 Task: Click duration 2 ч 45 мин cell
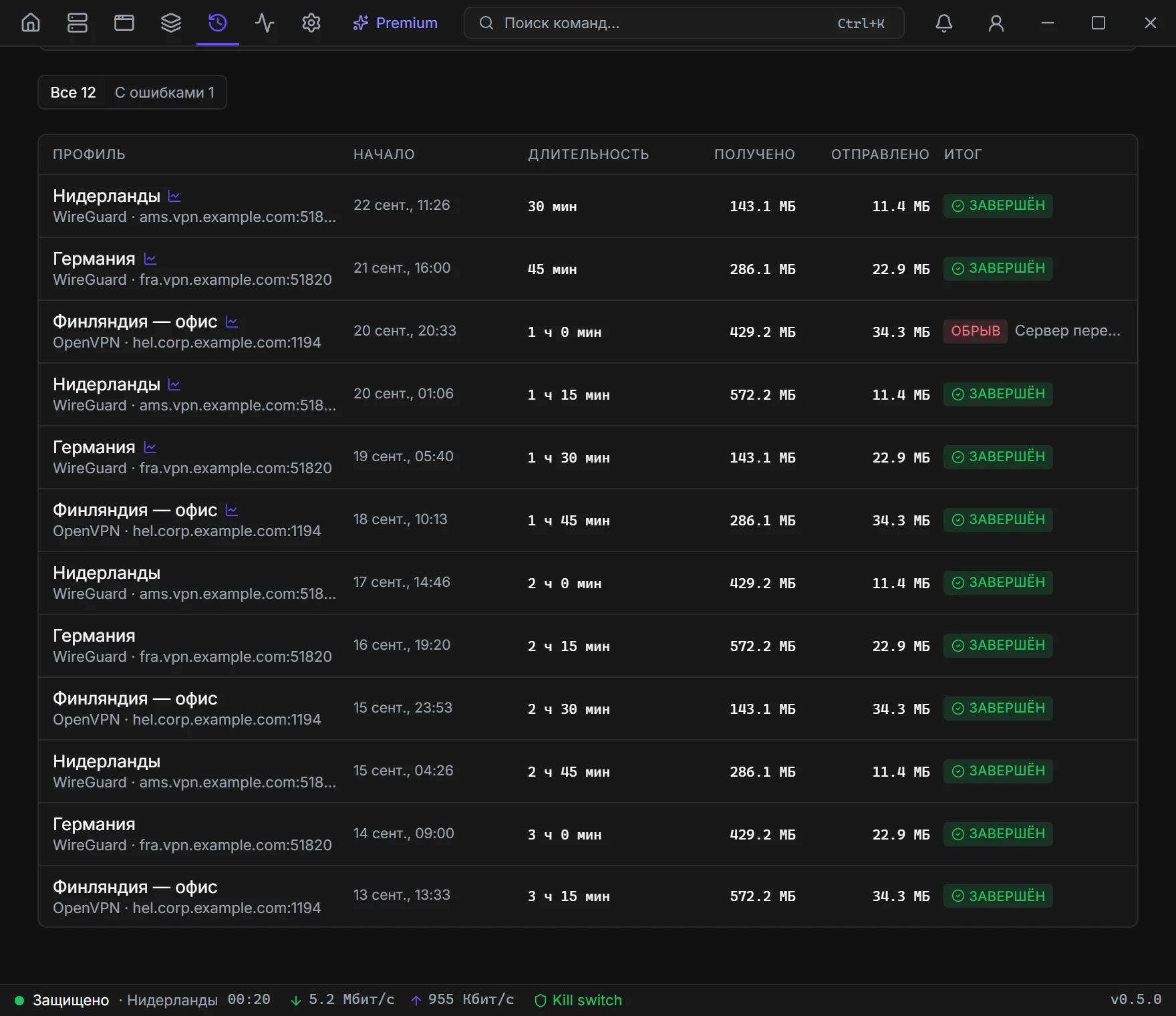[x=569, y=772]
